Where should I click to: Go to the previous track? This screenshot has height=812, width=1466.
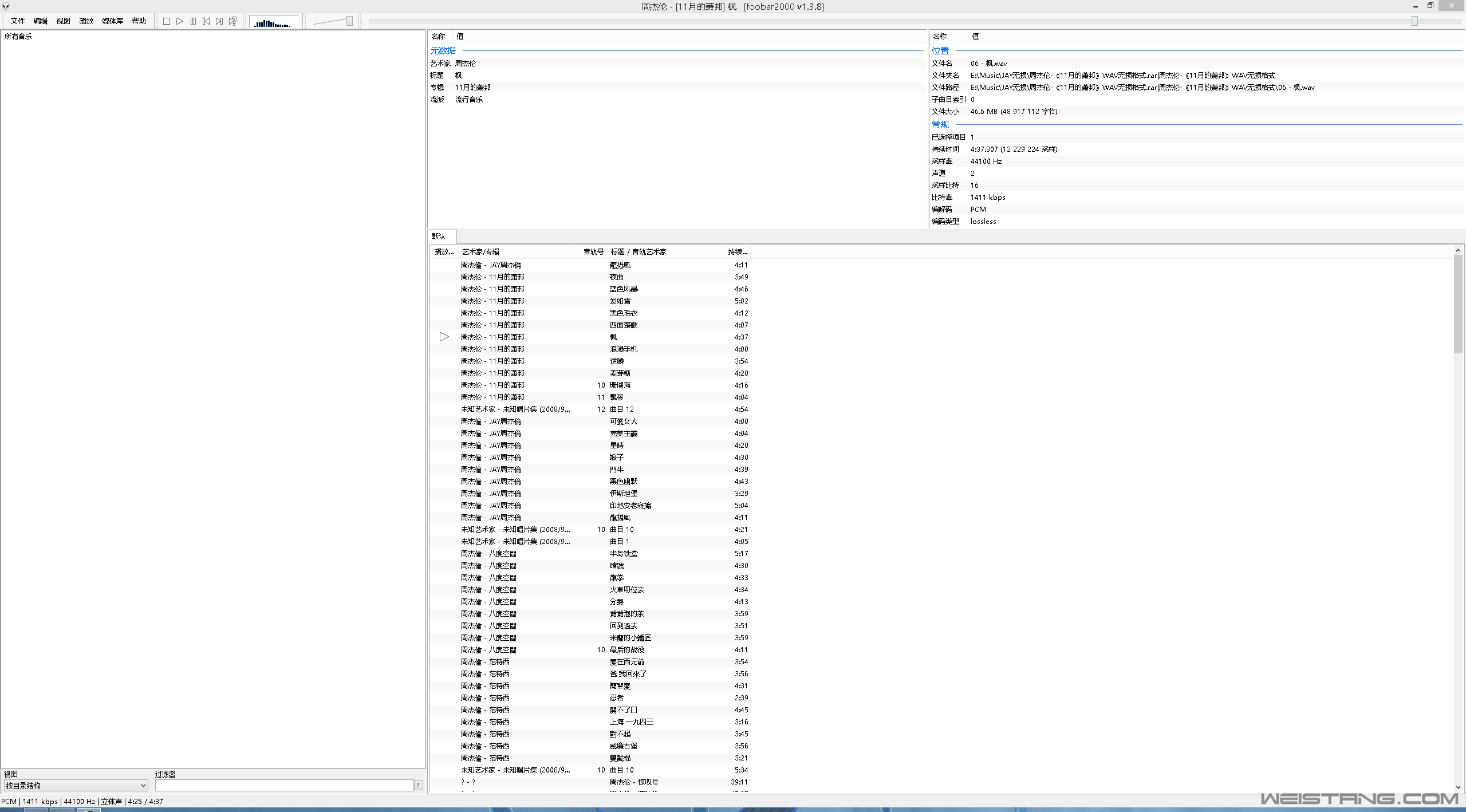point(206,21)
